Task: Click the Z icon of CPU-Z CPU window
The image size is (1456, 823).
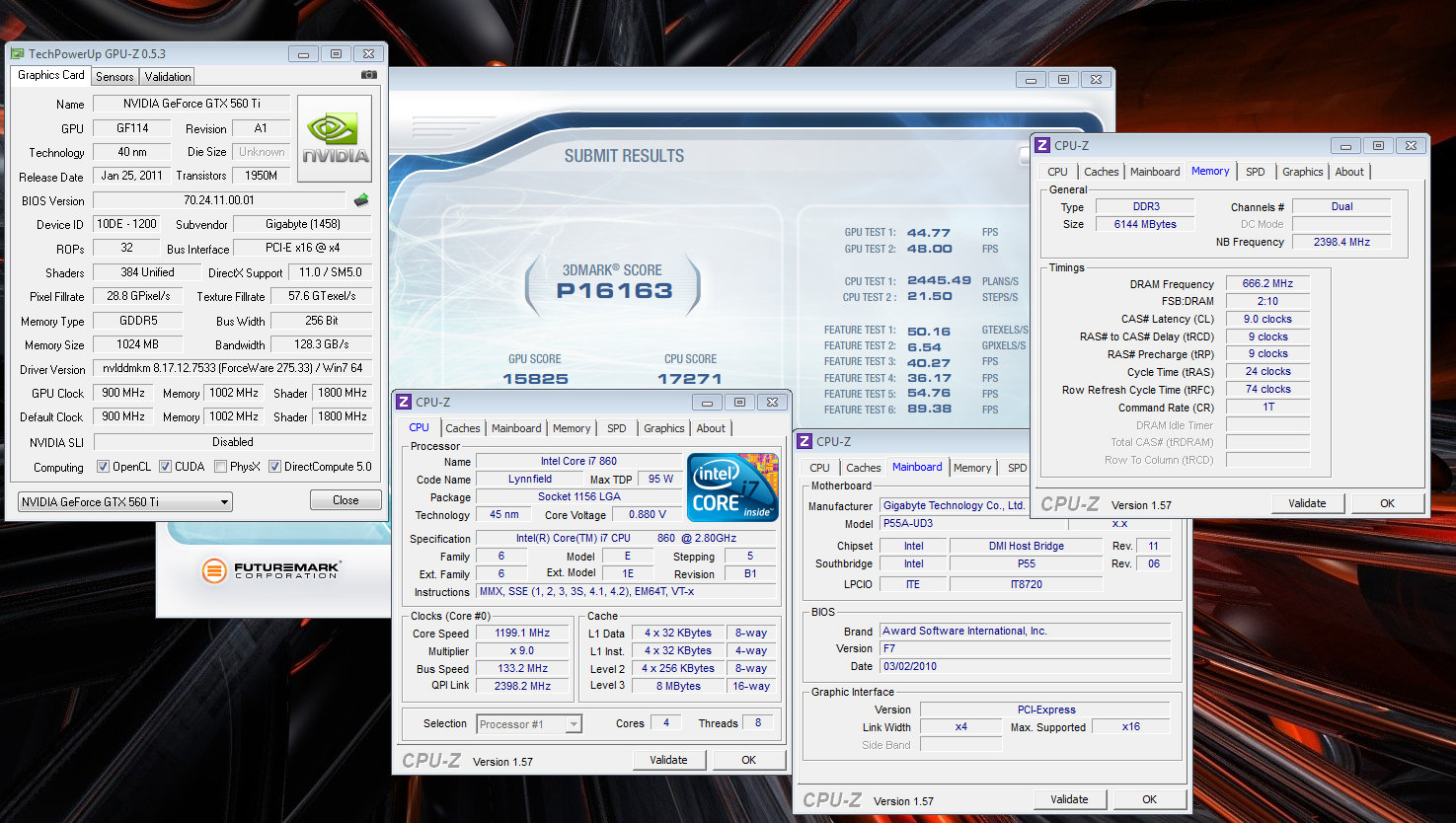Action: click(404, 402)
